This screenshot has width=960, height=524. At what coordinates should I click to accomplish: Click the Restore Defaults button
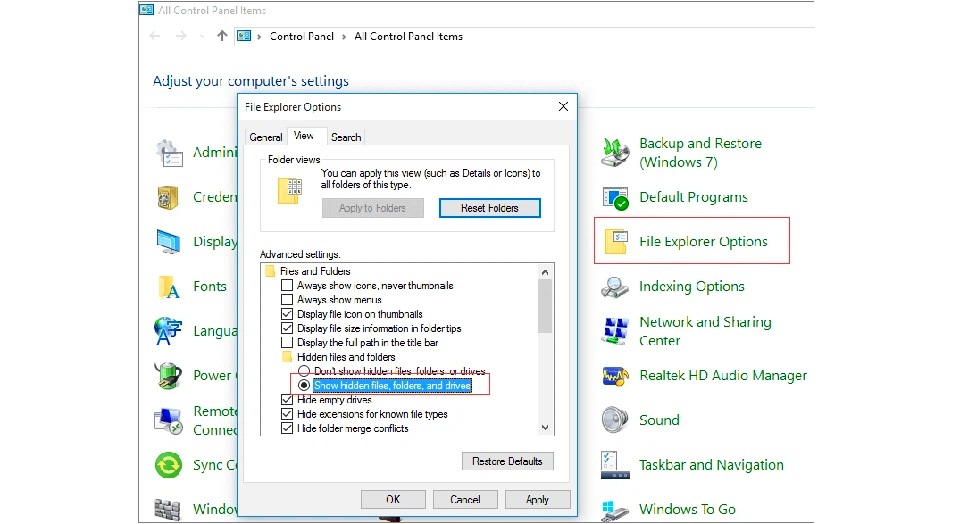[508, 461]
